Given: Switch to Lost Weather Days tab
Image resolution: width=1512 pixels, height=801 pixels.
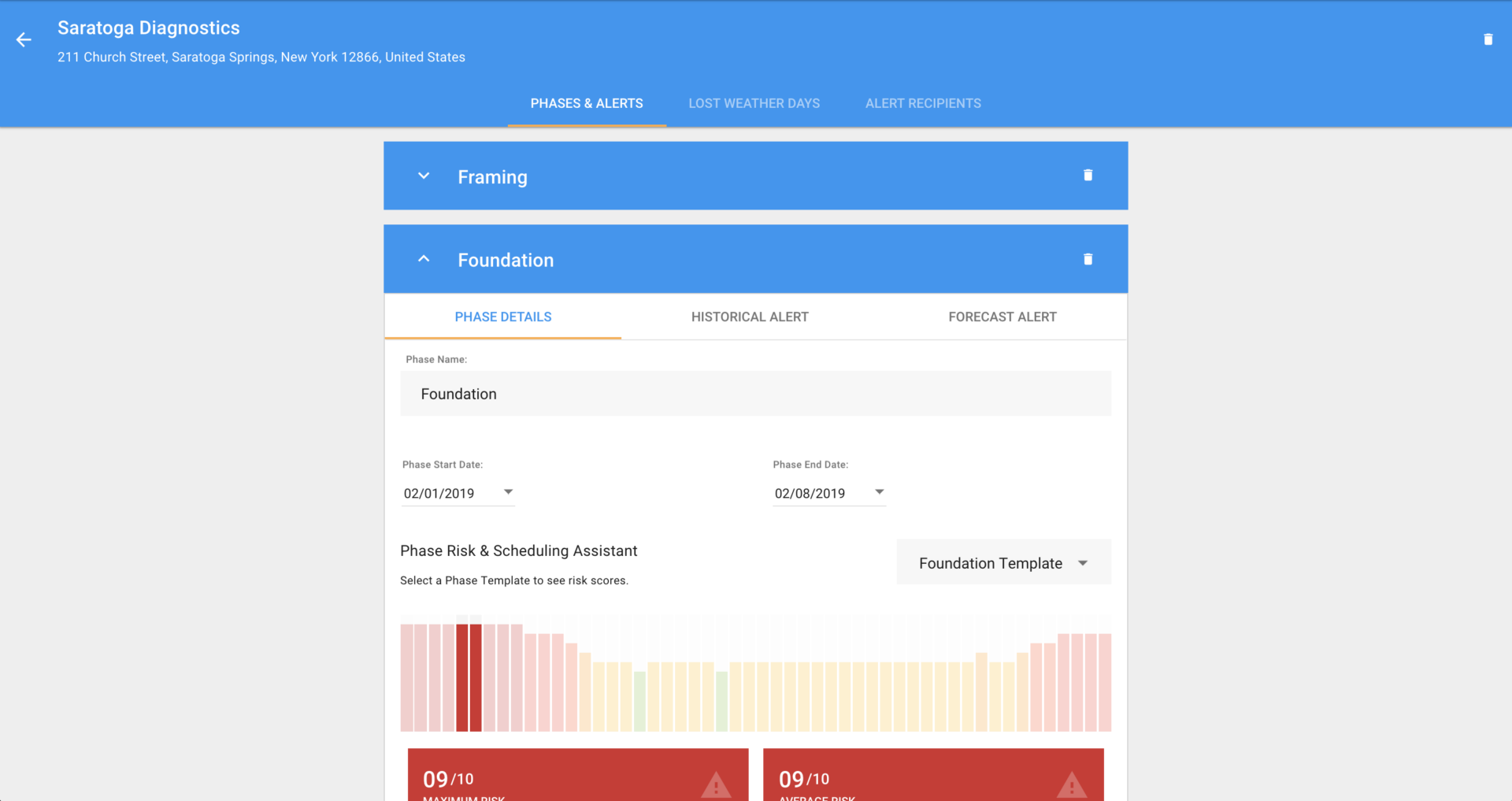Looking at the screenshot, I should point(754,103).
